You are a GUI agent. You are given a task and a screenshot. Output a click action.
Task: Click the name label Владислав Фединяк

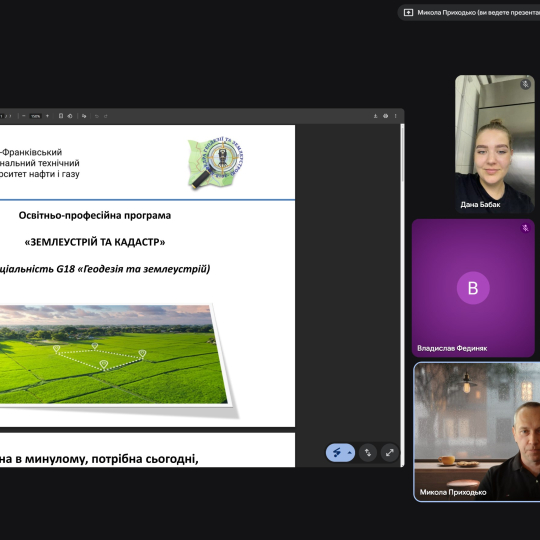[452, 348]
